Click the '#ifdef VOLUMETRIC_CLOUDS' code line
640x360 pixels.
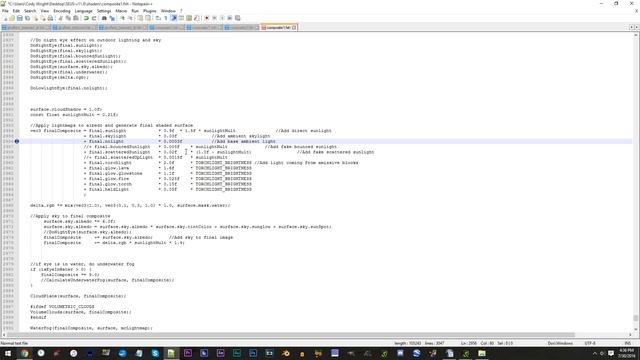point(62,307)
